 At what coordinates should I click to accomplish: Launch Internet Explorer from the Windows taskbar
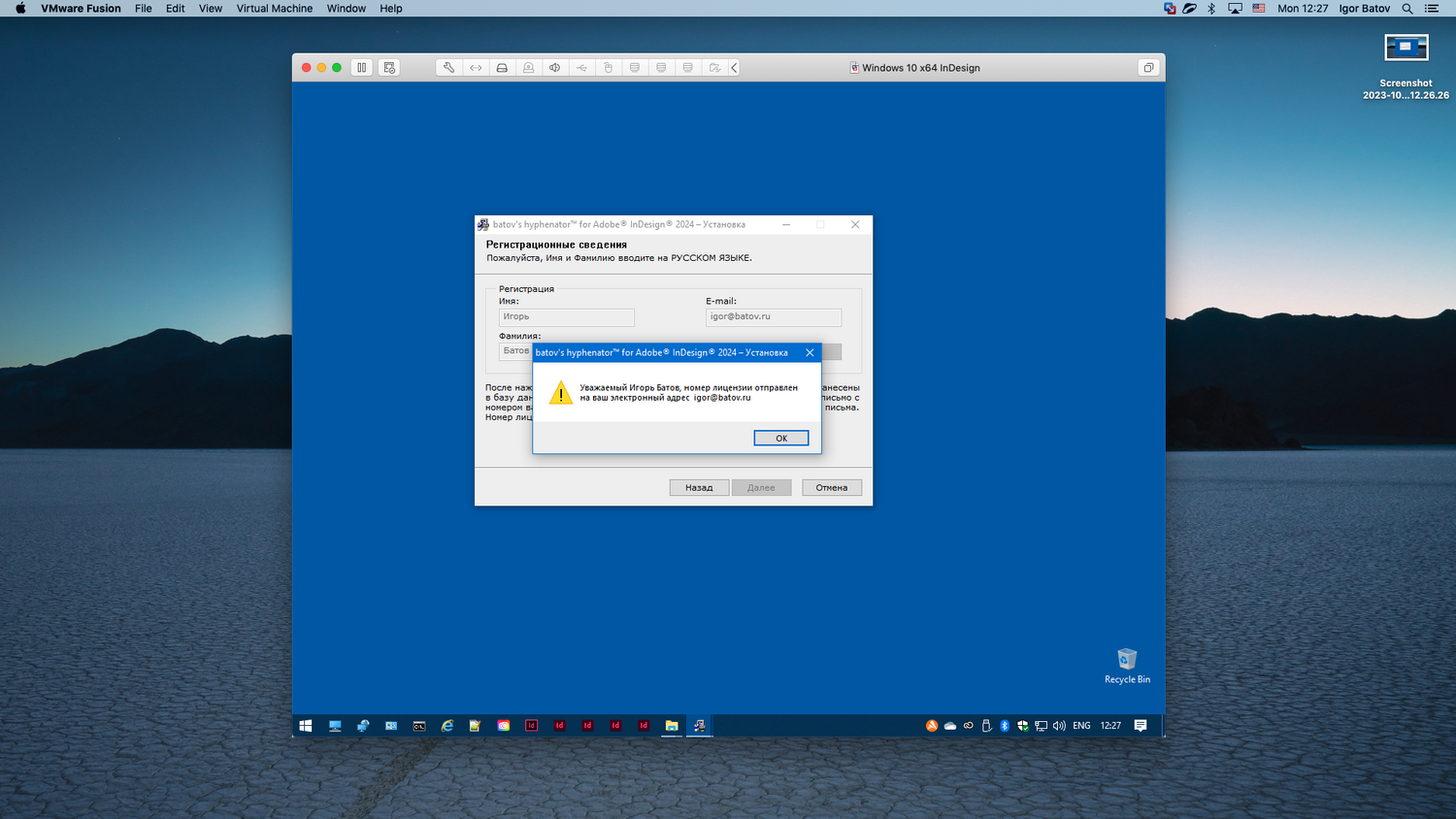coord(447,726)
